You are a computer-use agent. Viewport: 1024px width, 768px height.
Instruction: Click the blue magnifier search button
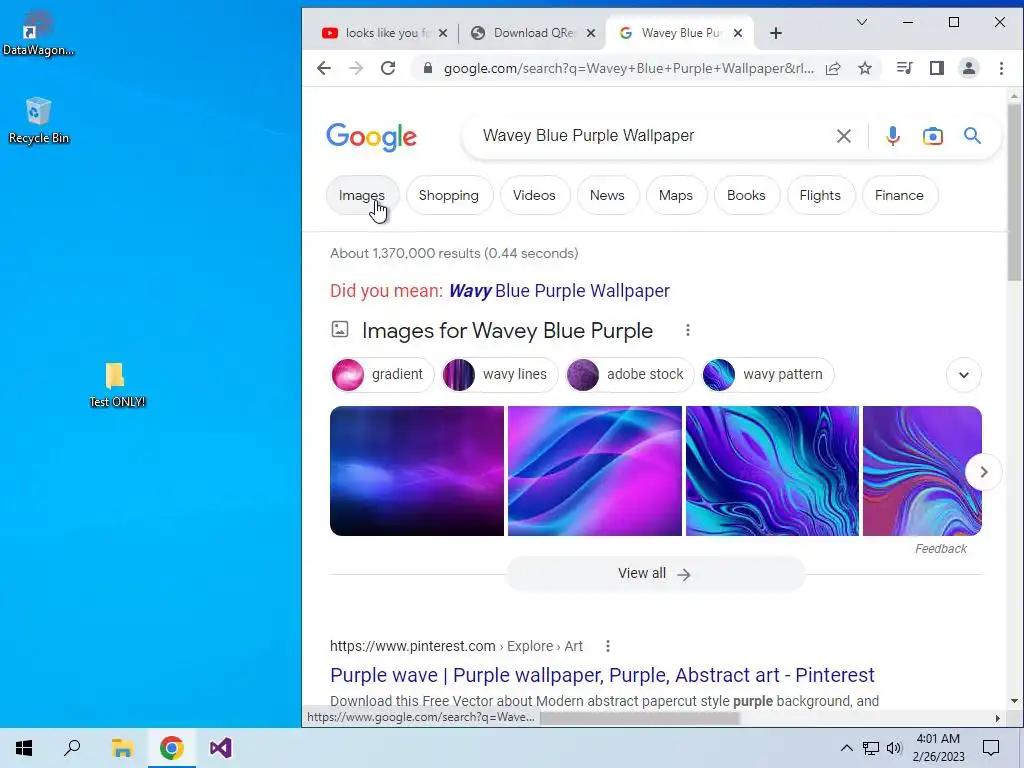pyautogui.click(x=972, y=136)
